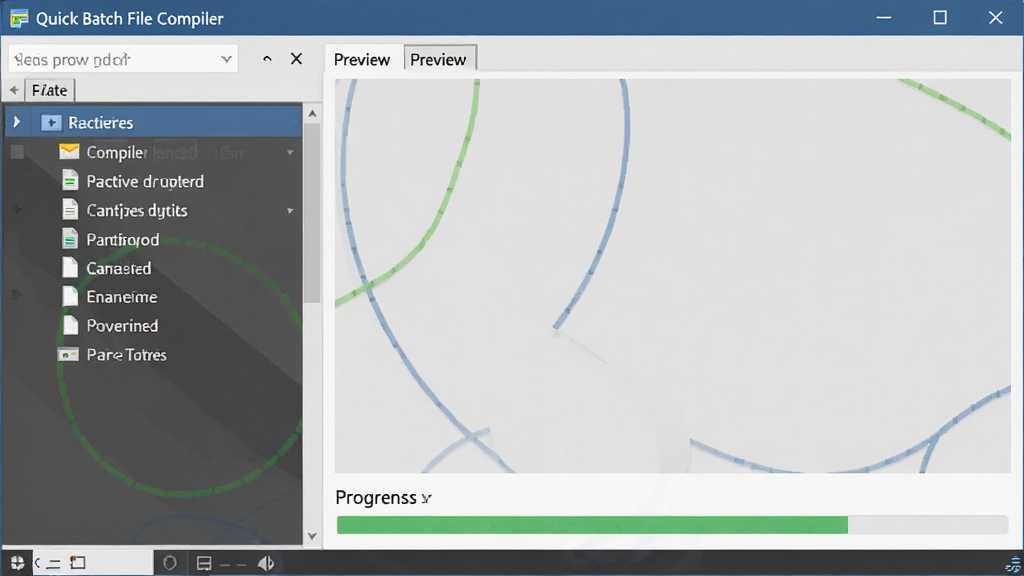
Task: Click the speaker volume icon in taskbar
Action: (266, 563)
